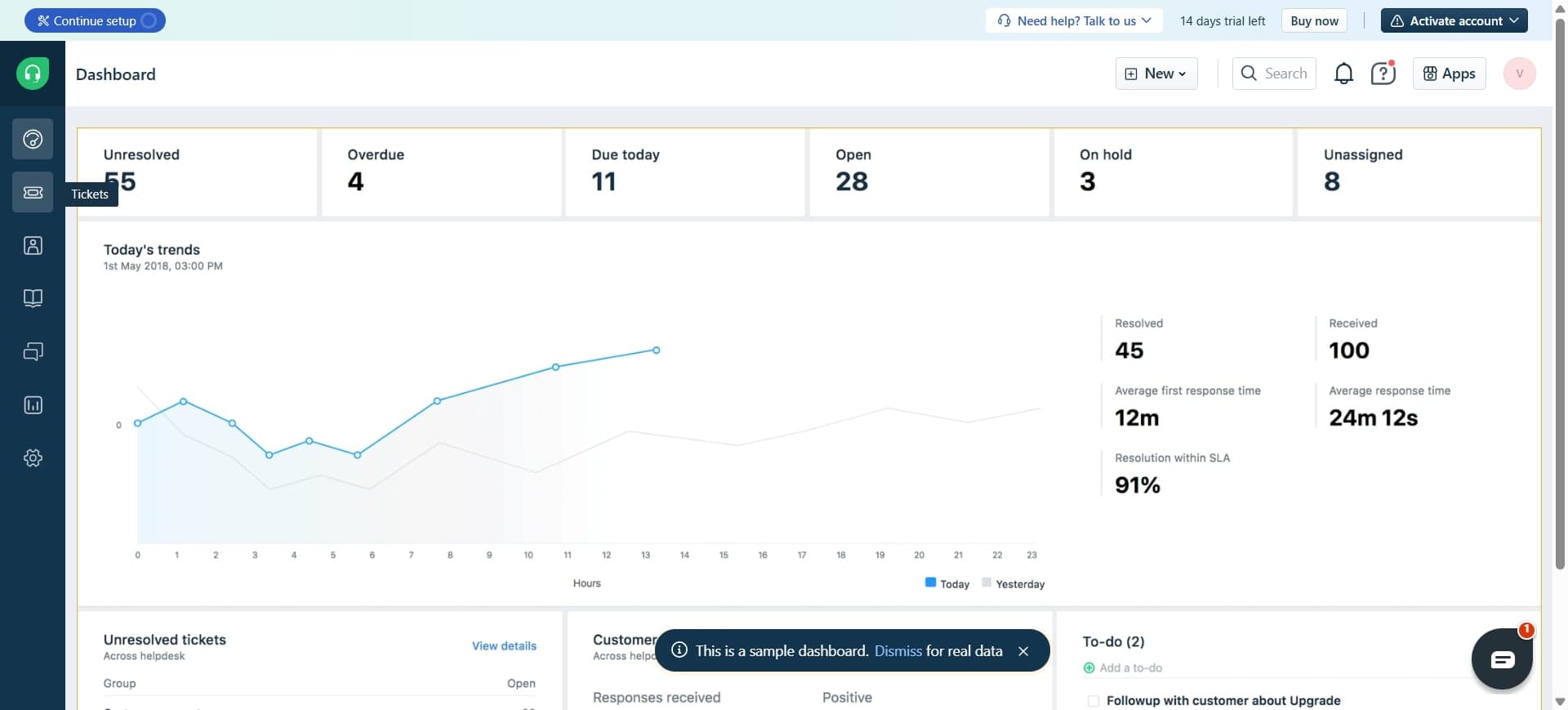Select the Overdue tickets tile
Viewport: 1568px width, 710px height.
pos(441,172)
